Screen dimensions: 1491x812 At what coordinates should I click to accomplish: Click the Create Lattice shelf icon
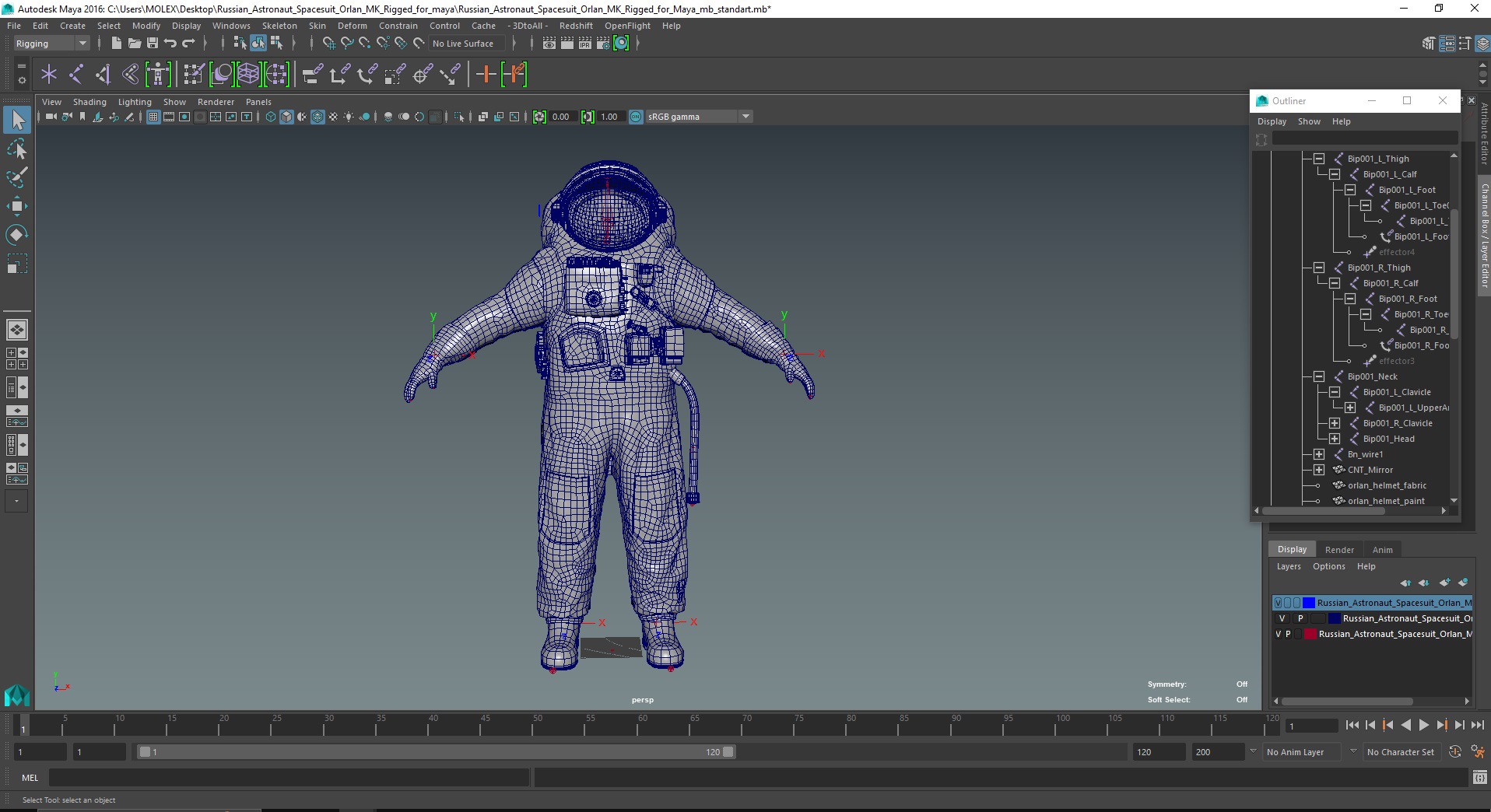click(248, 75)
